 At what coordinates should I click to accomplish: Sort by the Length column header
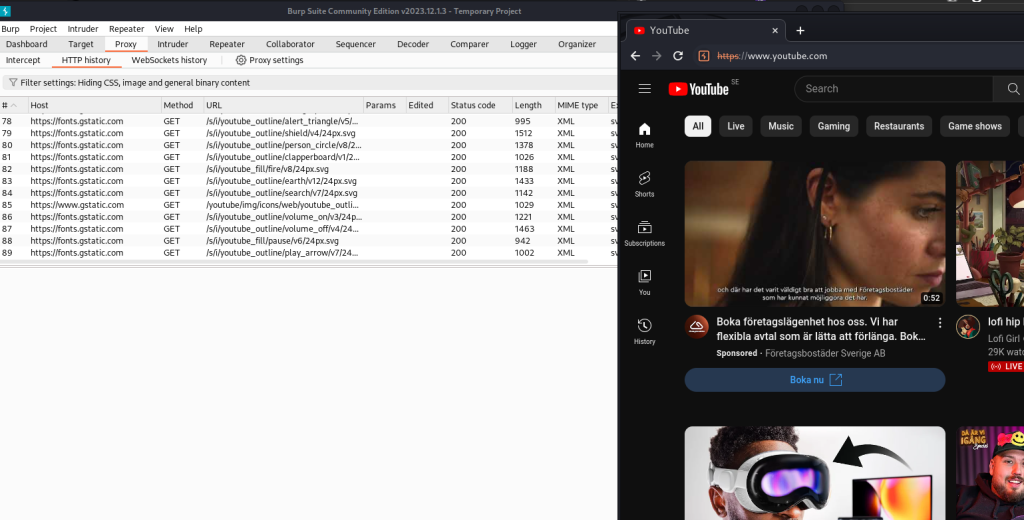pos(528,105)
